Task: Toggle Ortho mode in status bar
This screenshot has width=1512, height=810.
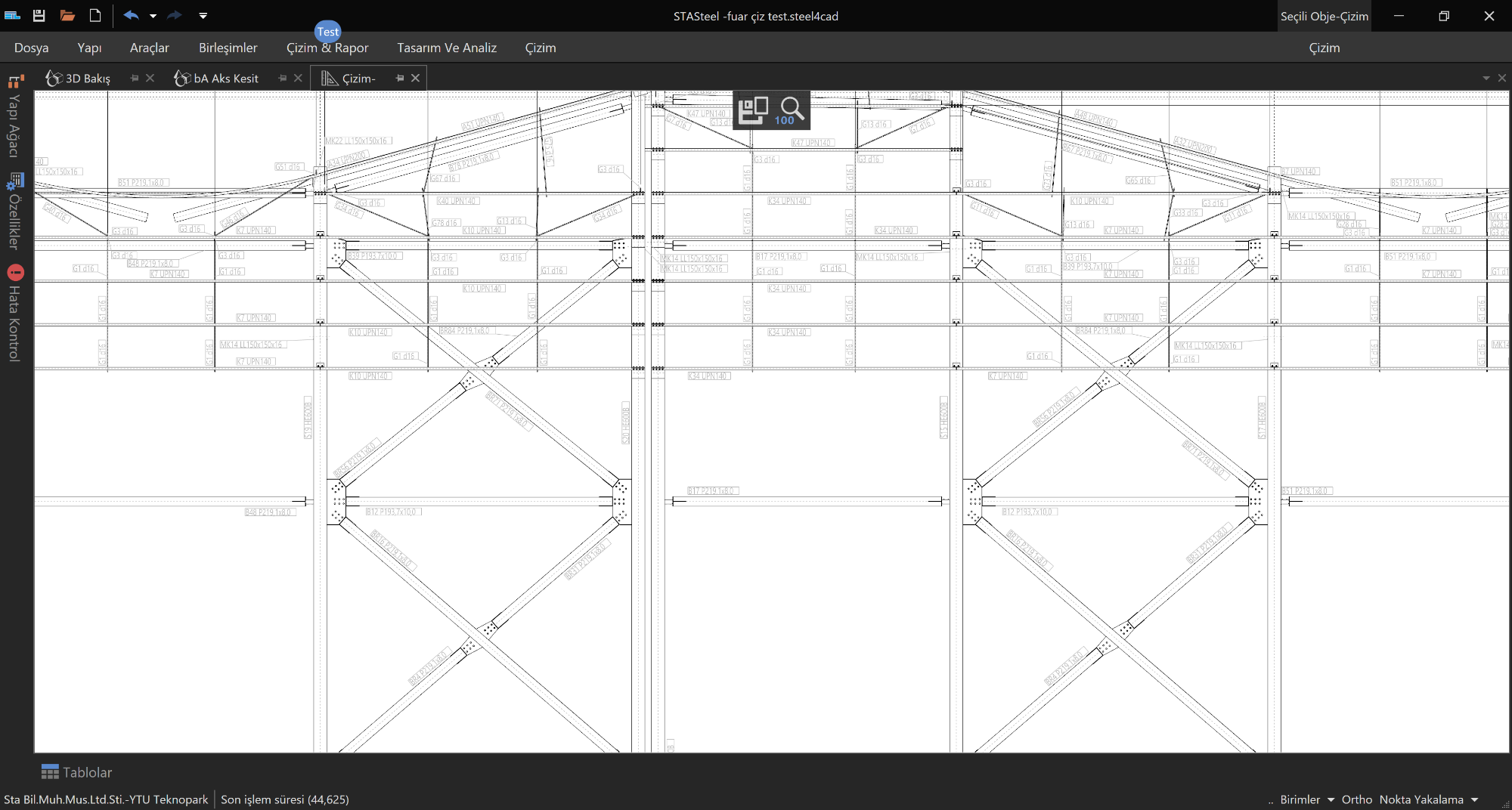Action: 1356,799
